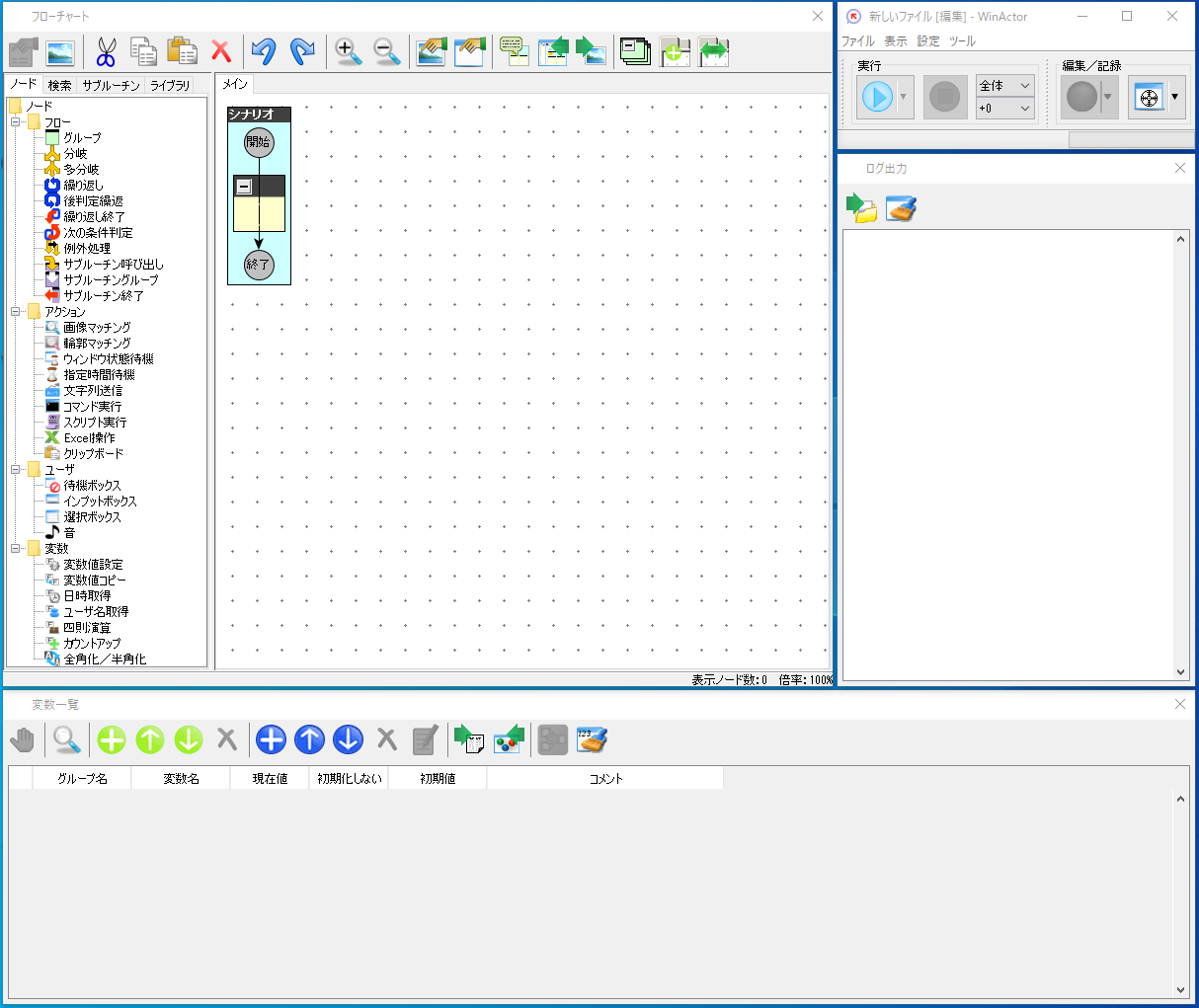The width and height of the screenshot is (1199, 1008).
Task: Click the blue up arrow in variable list
Action: tap(309, 739)
